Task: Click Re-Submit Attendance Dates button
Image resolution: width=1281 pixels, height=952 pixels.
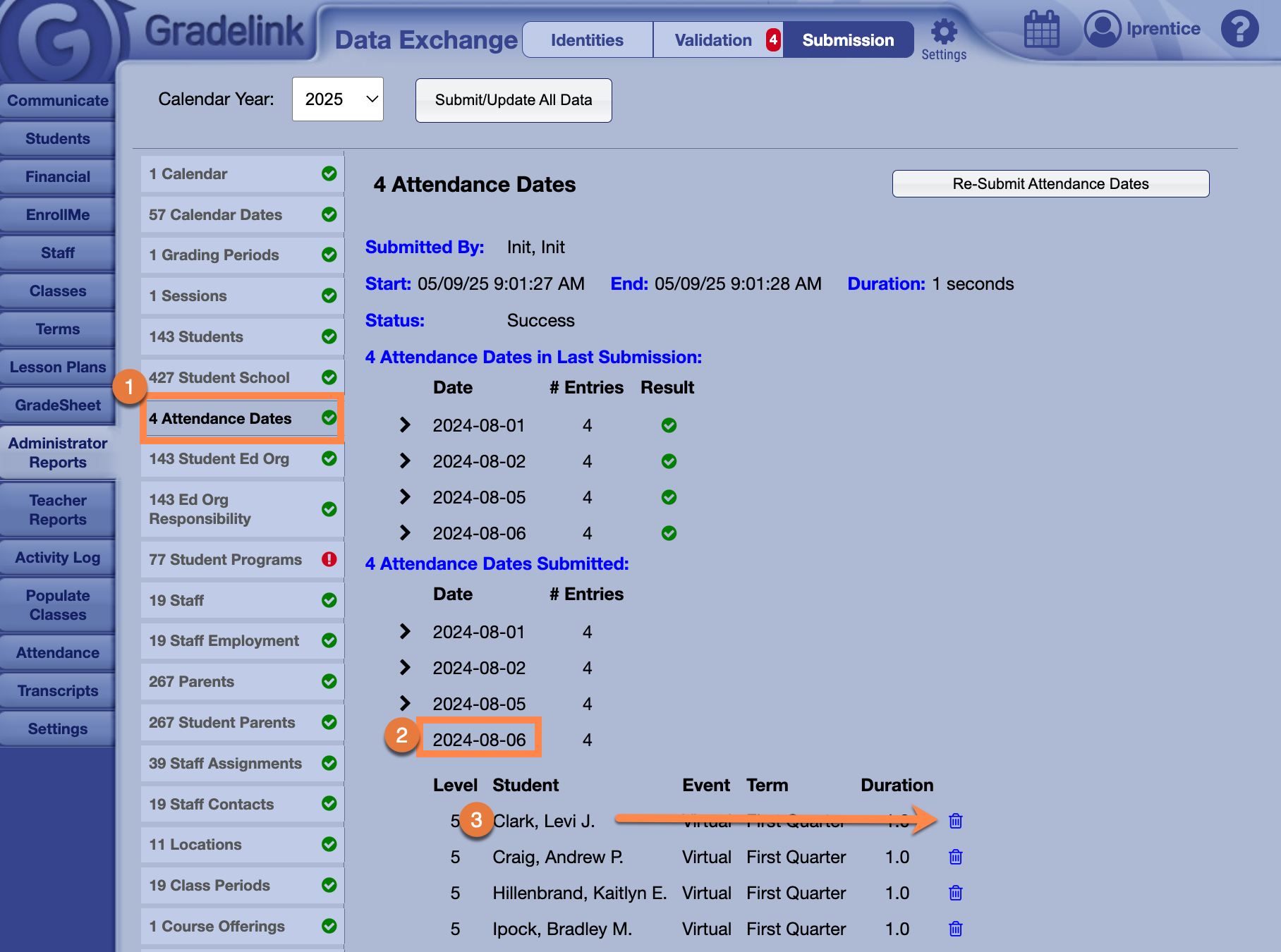Action: point(1050,184)
